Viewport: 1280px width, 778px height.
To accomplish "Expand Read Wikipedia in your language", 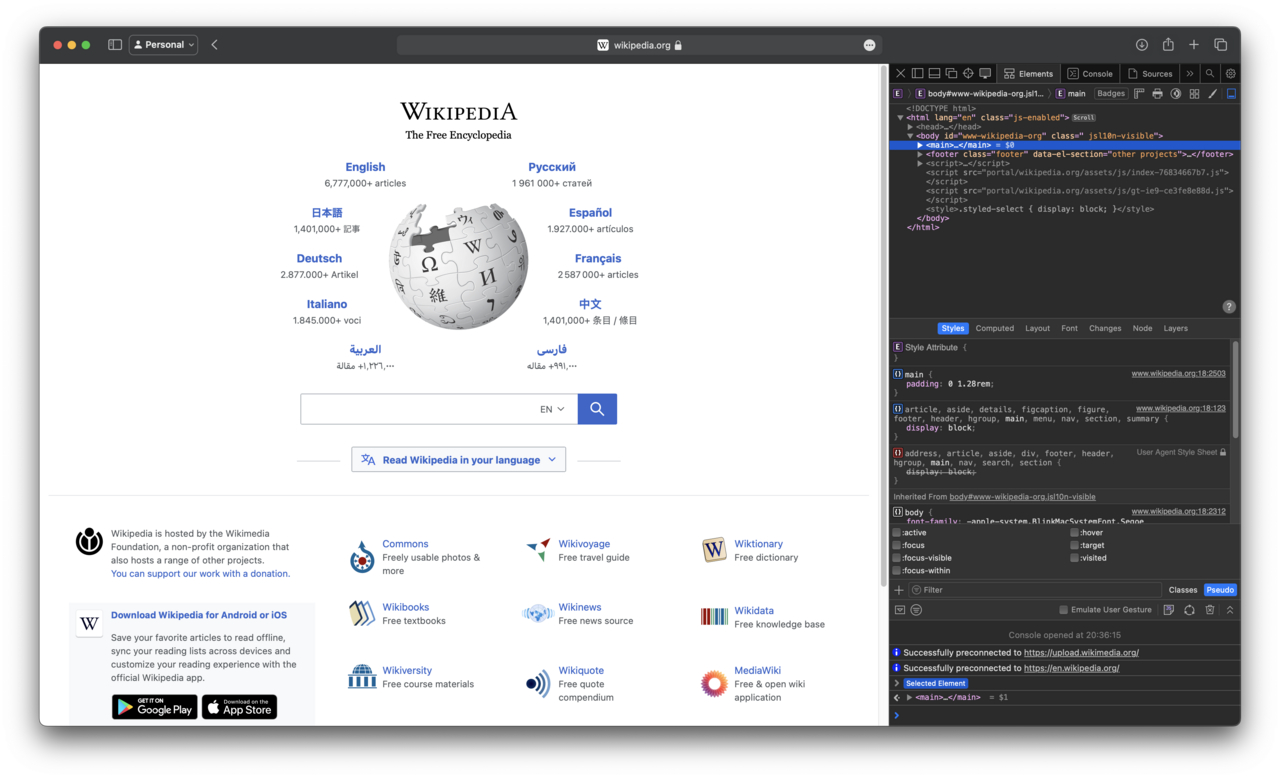I will click(459, 460).
